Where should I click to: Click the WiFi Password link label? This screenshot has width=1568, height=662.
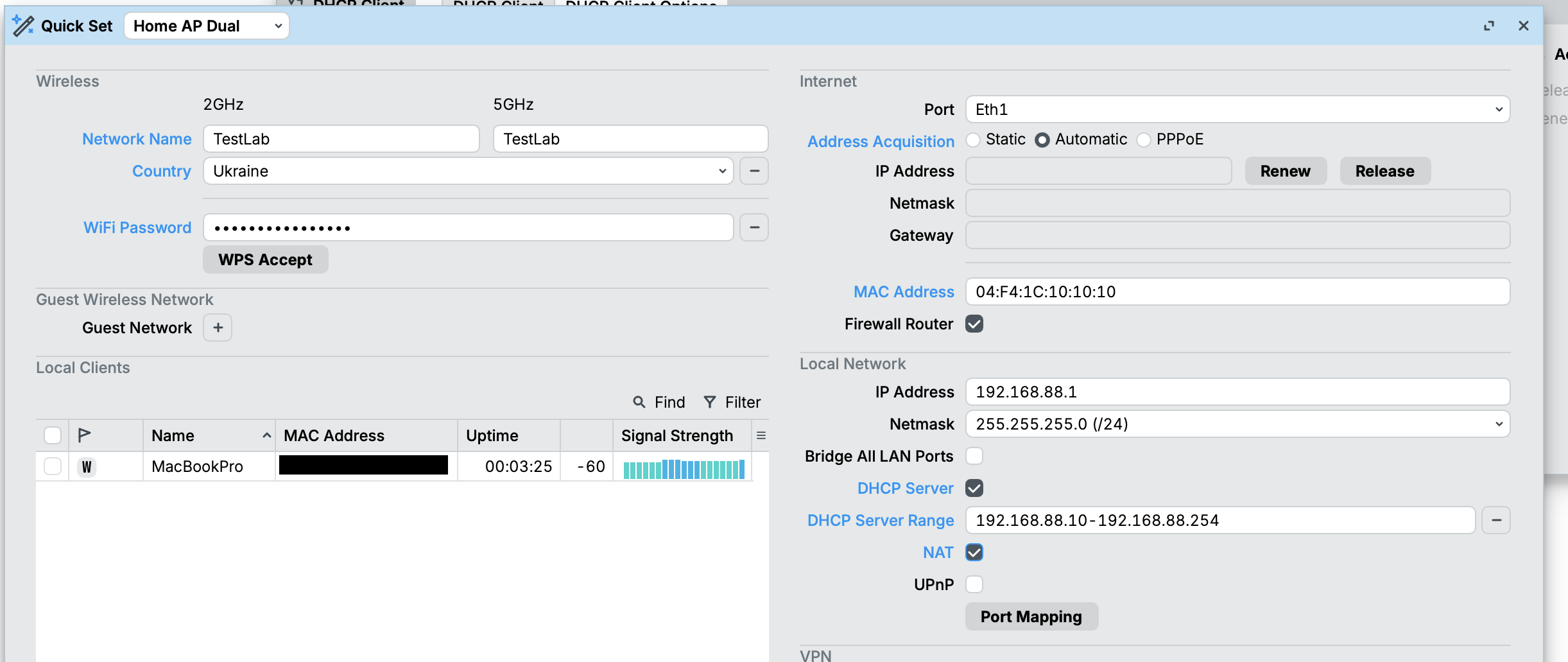[137, 227]
